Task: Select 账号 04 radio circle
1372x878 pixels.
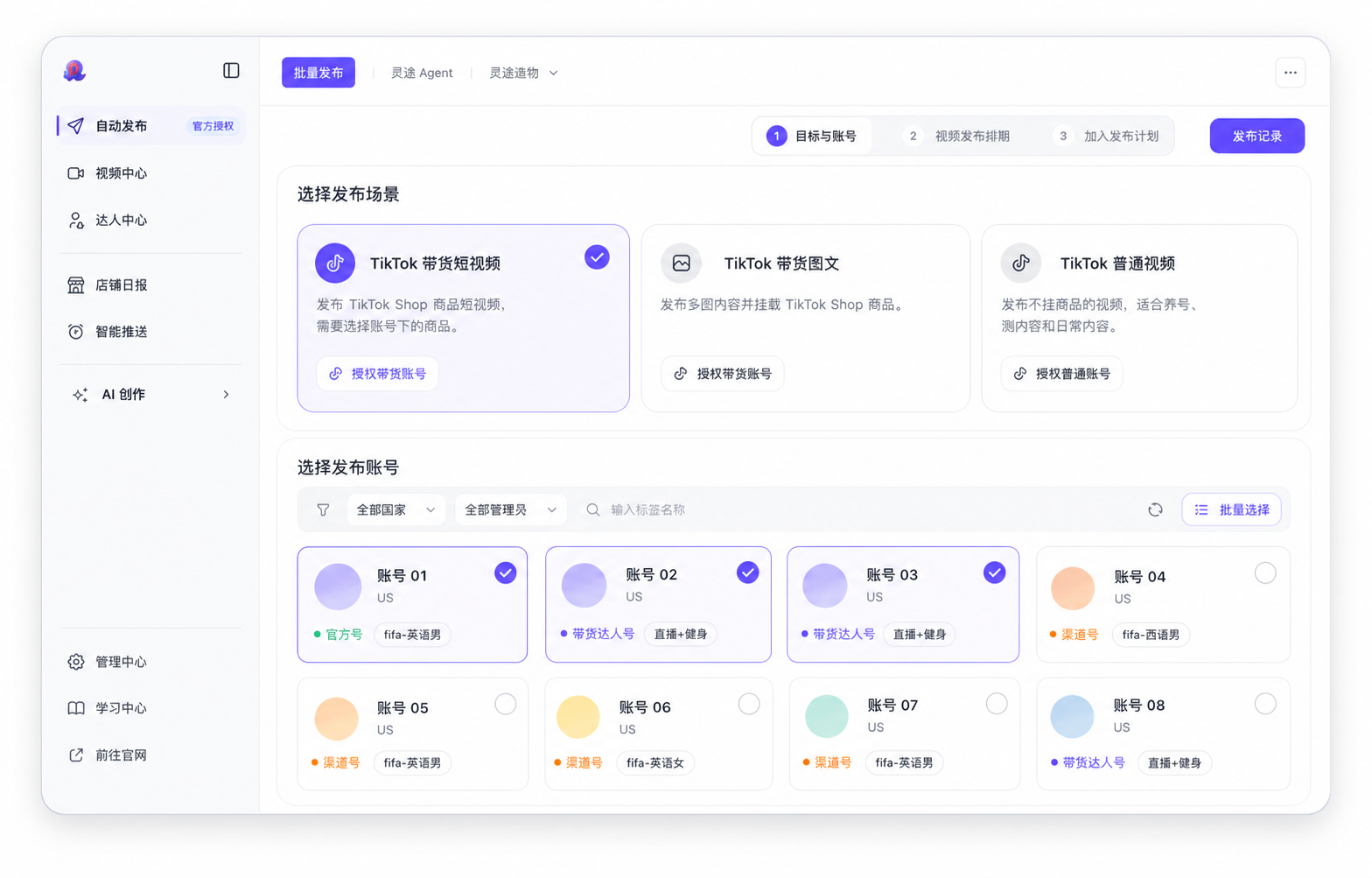Action: [x=1265, y=573]
